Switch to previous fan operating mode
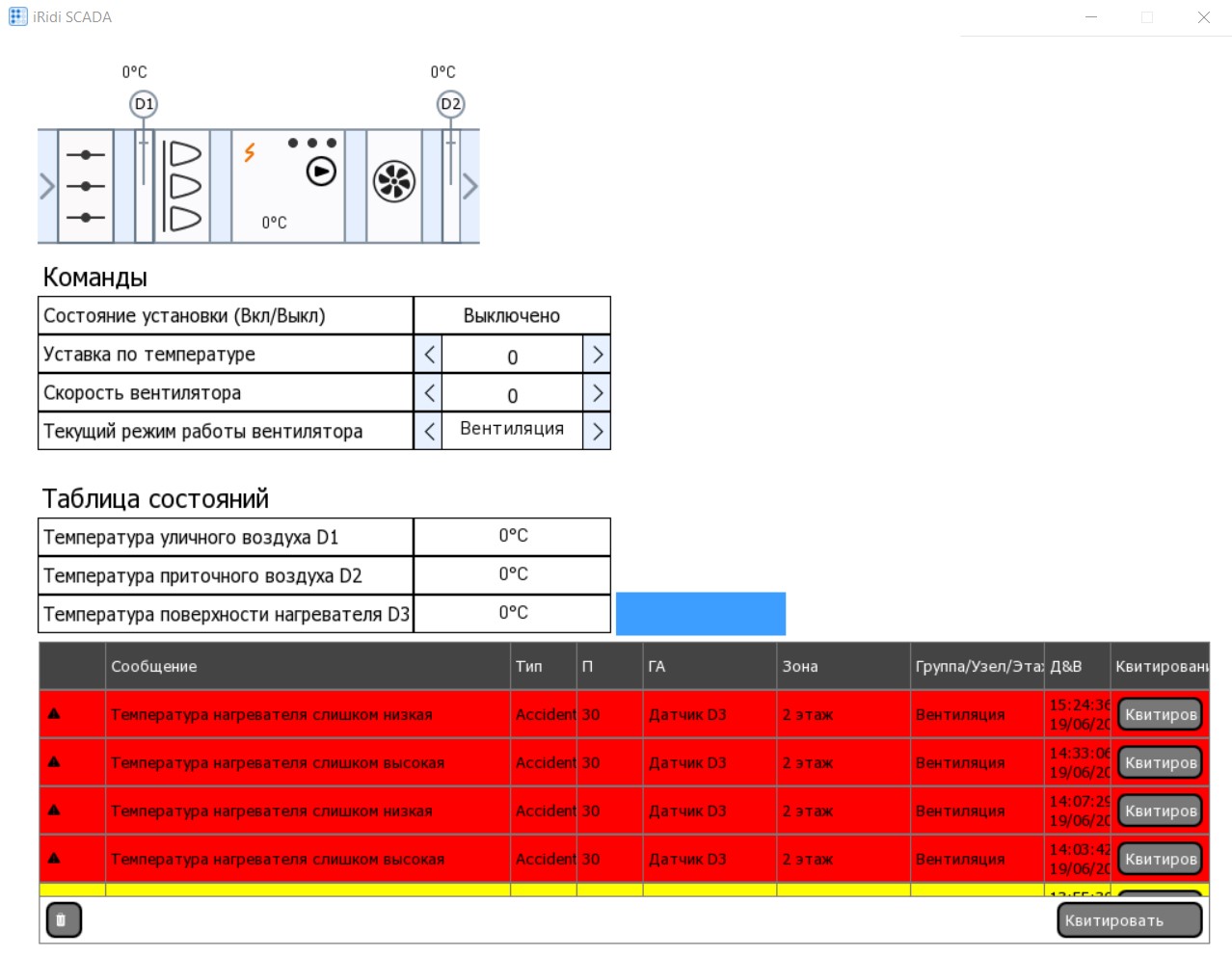 coord(429,431)
